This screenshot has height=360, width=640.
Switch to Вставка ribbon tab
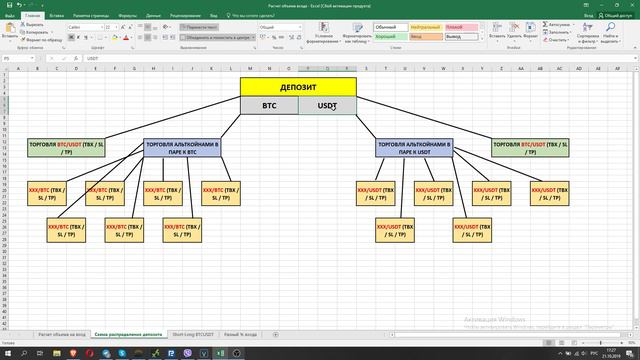click(x=56, y=16)
